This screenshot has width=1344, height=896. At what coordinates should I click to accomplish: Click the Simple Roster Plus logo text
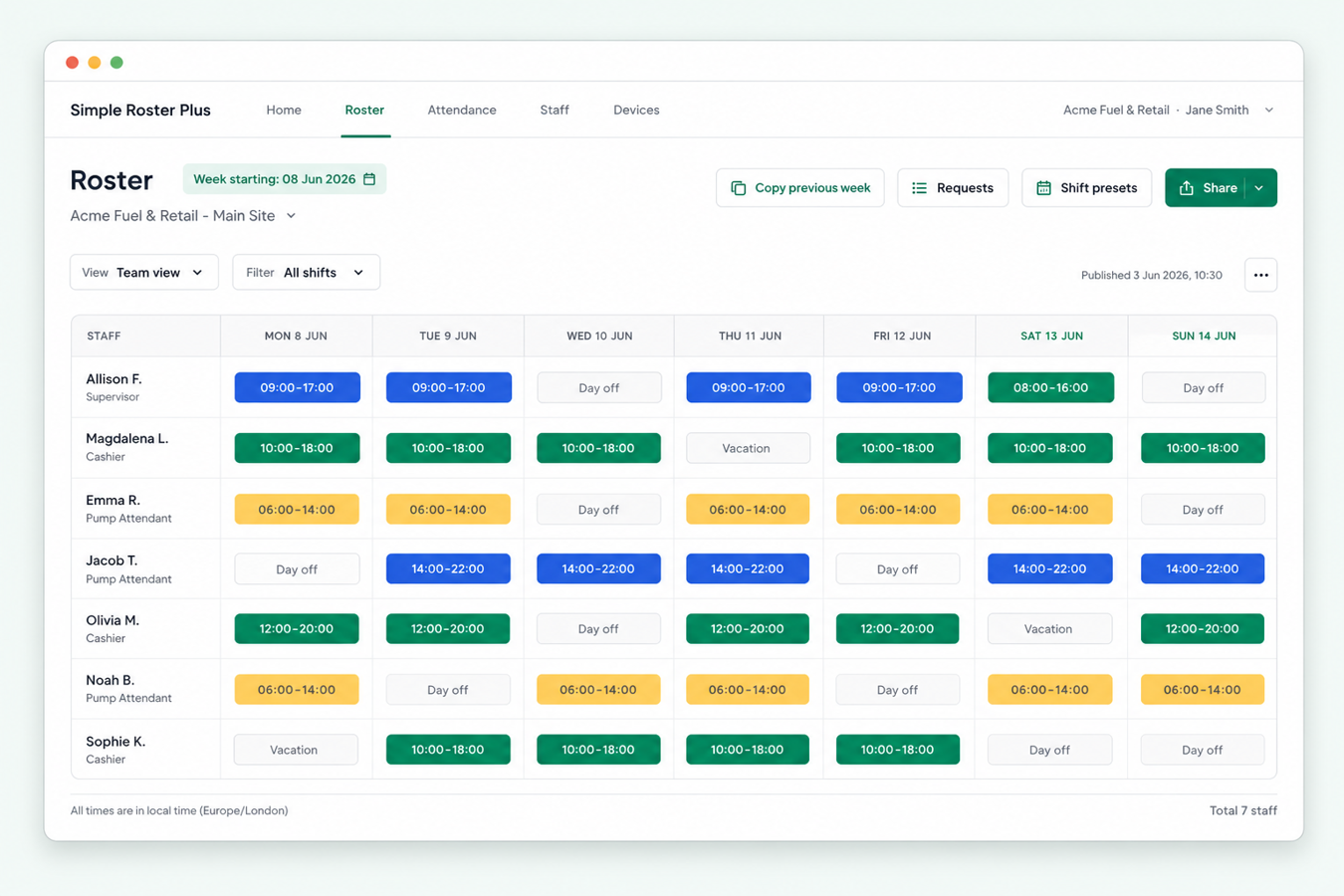(140, 111)
